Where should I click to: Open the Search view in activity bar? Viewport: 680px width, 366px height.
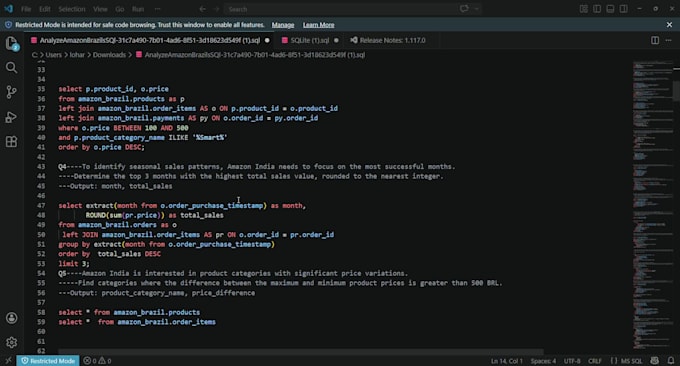pyautogui.click(x=12, y=68)
